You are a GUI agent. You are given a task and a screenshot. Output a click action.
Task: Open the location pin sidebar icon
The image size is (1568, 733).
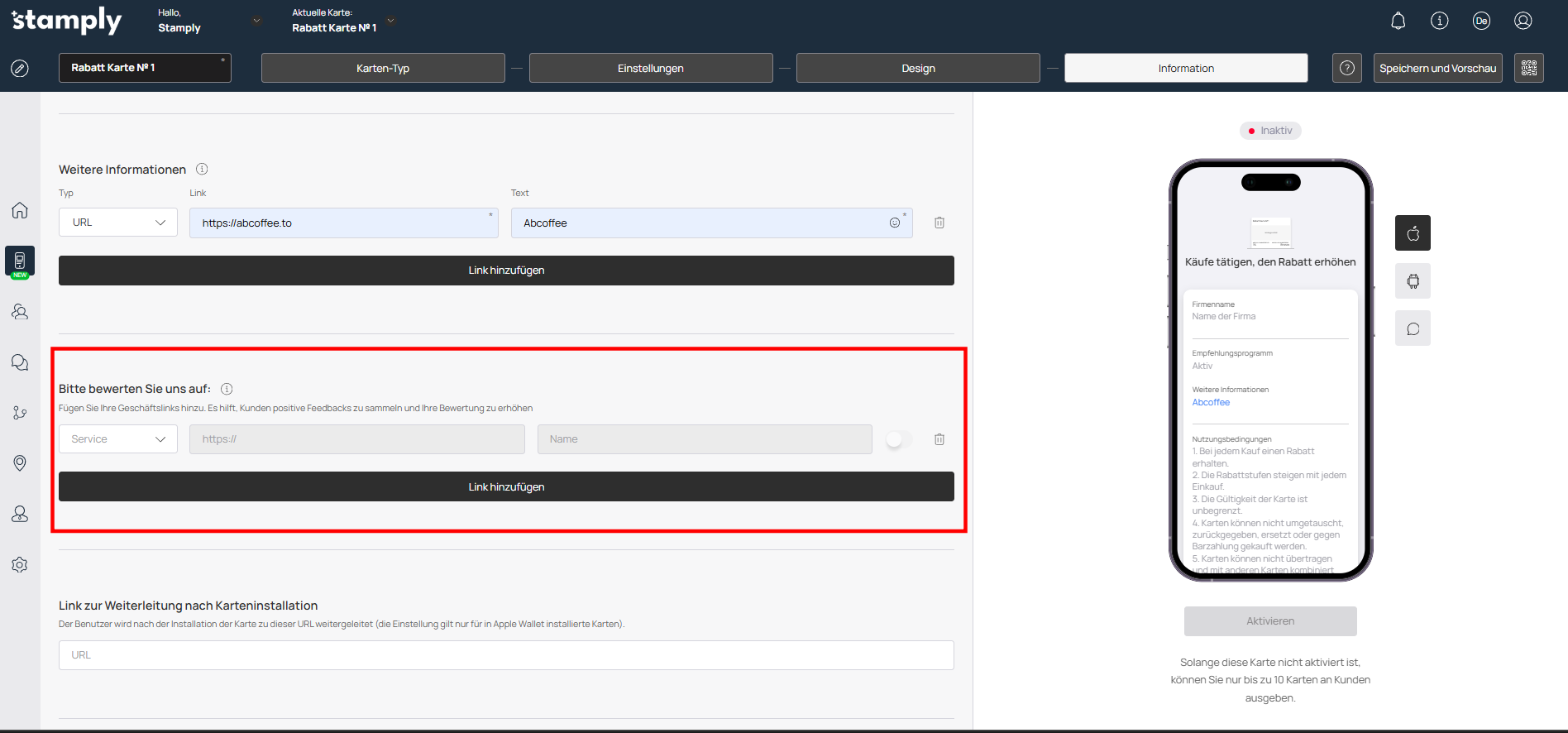point(20,463)
